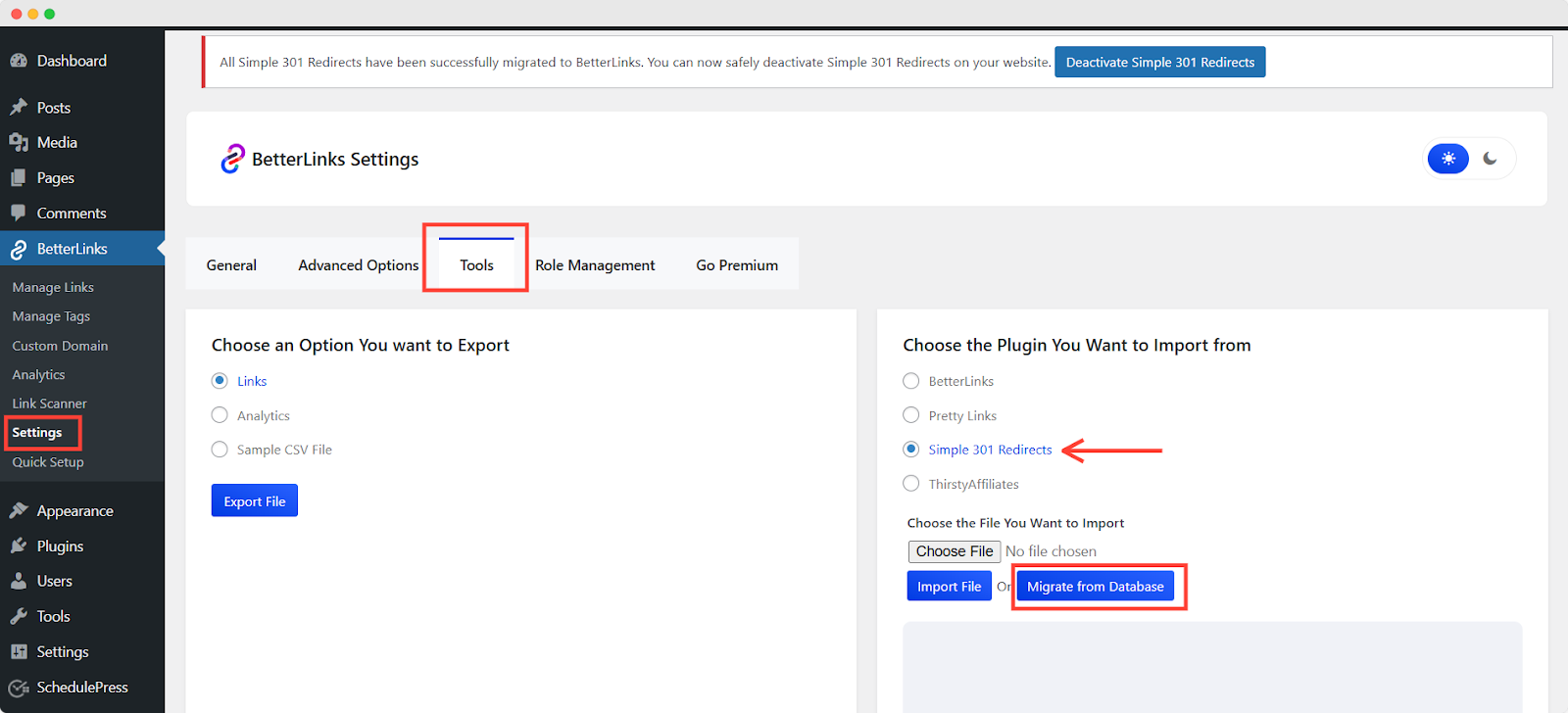Click the Plugins plug icon
Screen dimensions: 1568x713
(19, 547)
